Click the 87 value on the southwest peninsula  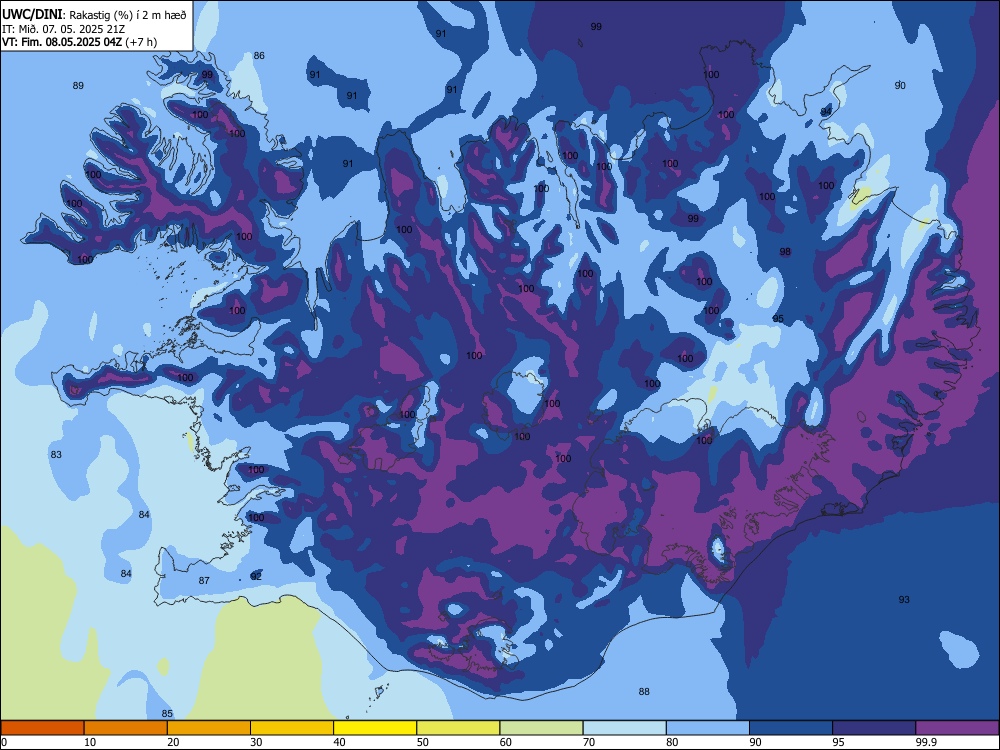[x=204, y=580]
